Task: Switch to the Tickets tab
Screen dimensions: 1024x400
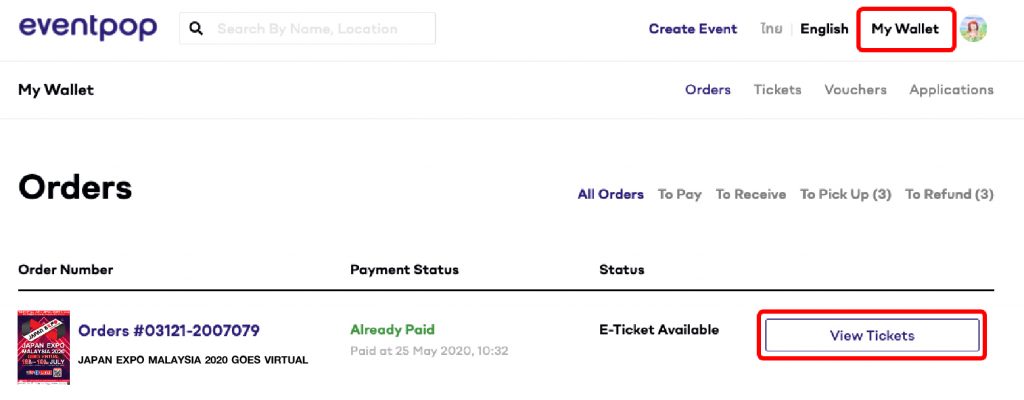Action: pos(777,90)
